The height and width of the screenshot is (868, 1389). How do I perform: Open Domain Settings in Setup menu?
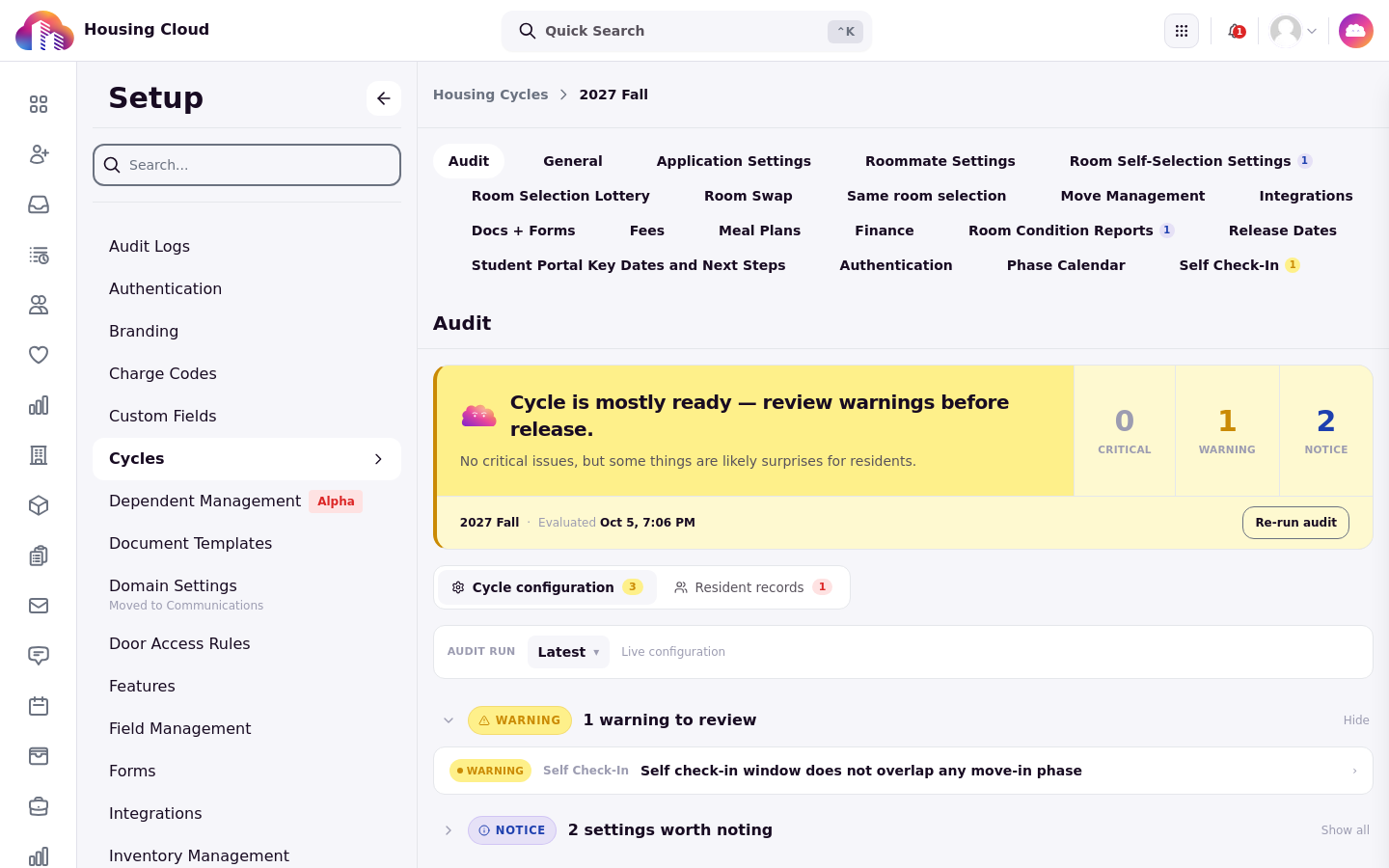247,594
